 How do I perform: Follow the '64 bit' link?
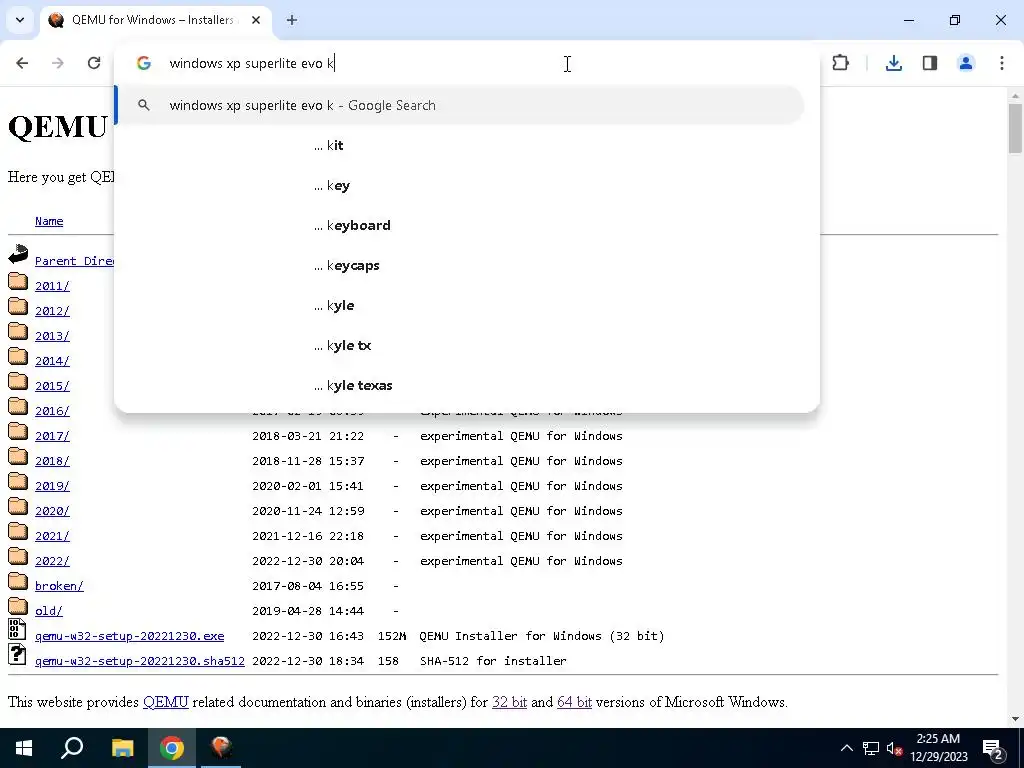coord(574,702)
